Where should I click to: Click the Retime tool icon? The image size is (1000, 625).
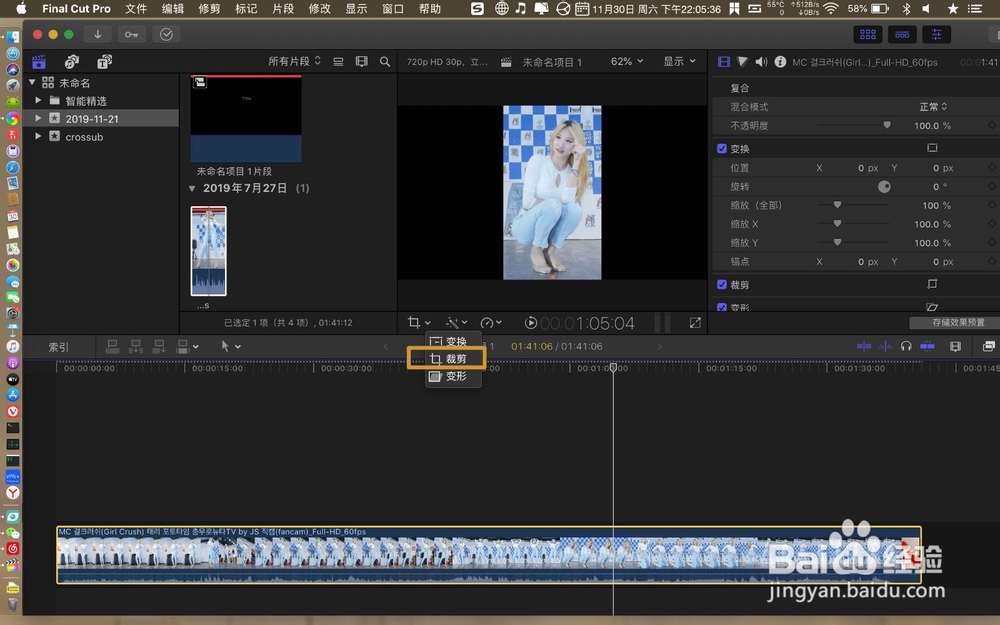coord(489,323)
